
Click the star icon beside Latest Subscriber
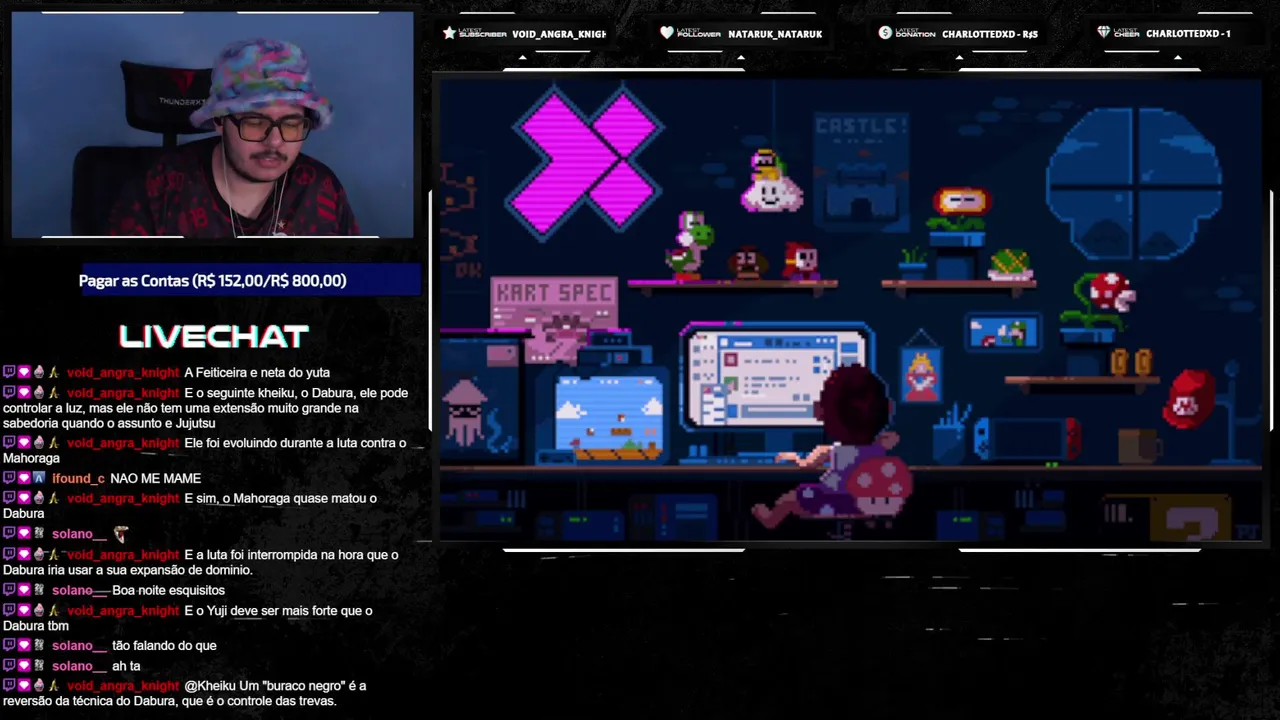(x=449, y=33)
